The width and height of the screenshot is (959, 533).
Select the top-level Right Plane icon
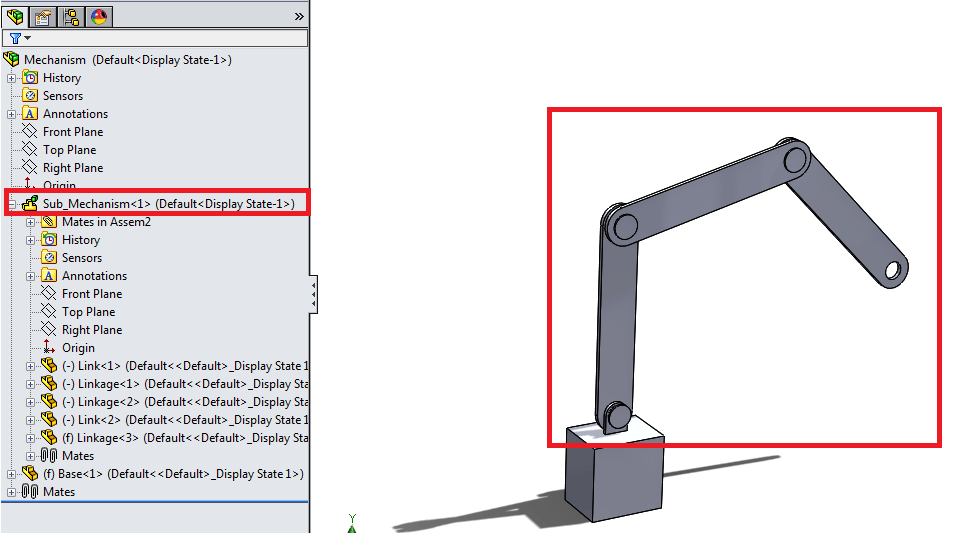pos(30,167)
